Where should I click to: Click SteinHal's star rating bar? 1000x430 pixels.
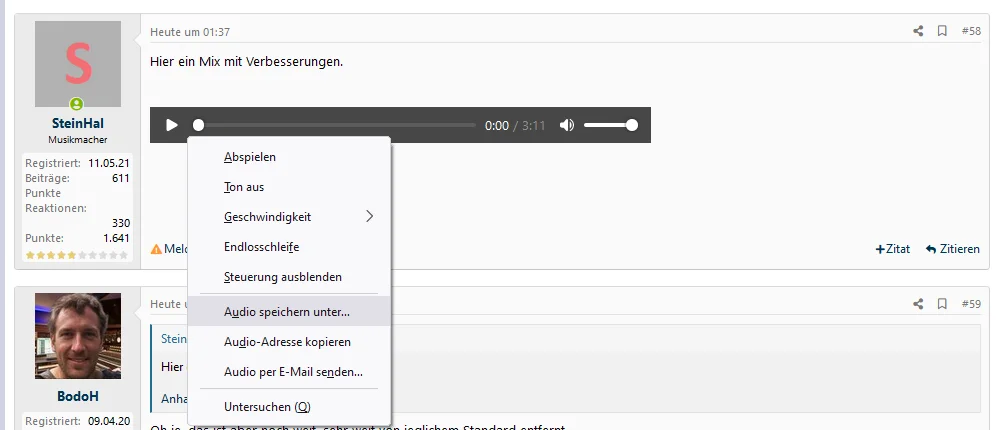tap(77, 255)
